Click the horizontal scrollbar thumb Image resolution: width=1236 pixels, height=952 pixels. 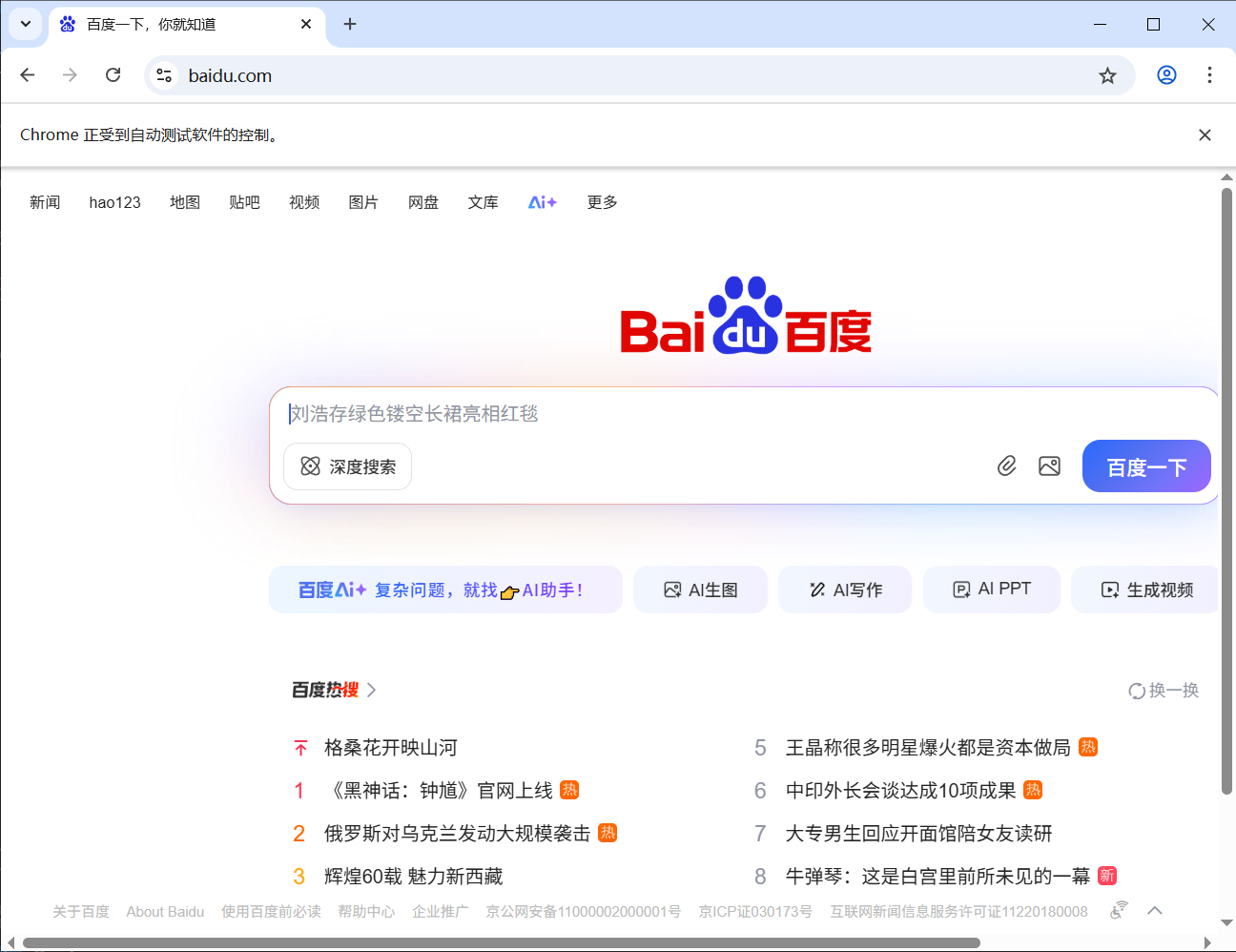(x=502, y=942)
